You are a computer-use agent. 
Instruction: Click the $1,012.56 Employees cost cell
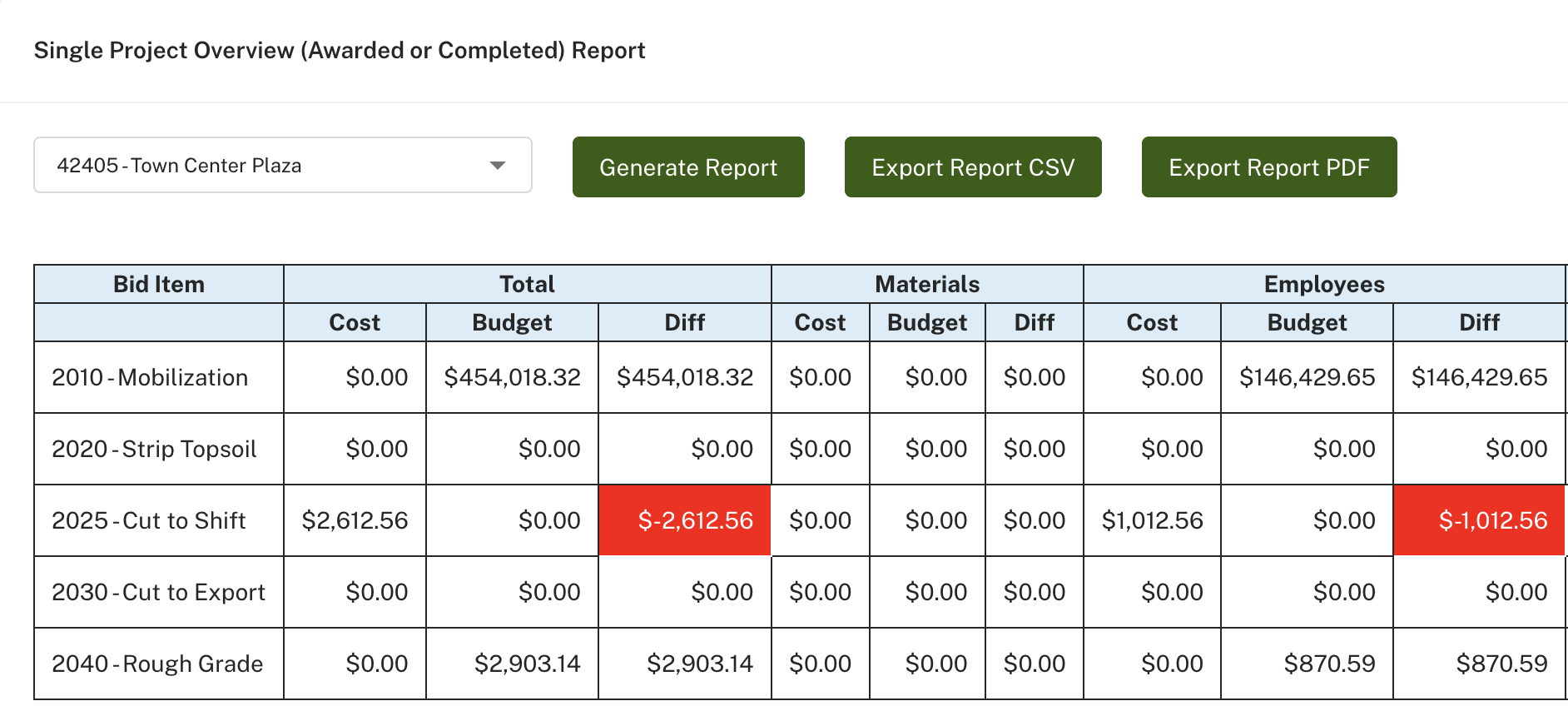[1152, 521]
